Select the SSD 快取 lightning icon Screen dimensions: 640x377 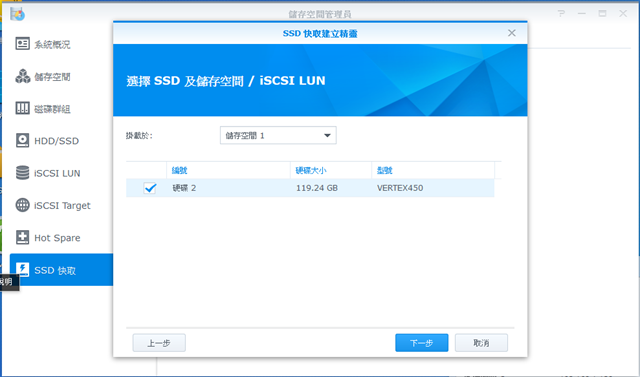click(22, 270)
